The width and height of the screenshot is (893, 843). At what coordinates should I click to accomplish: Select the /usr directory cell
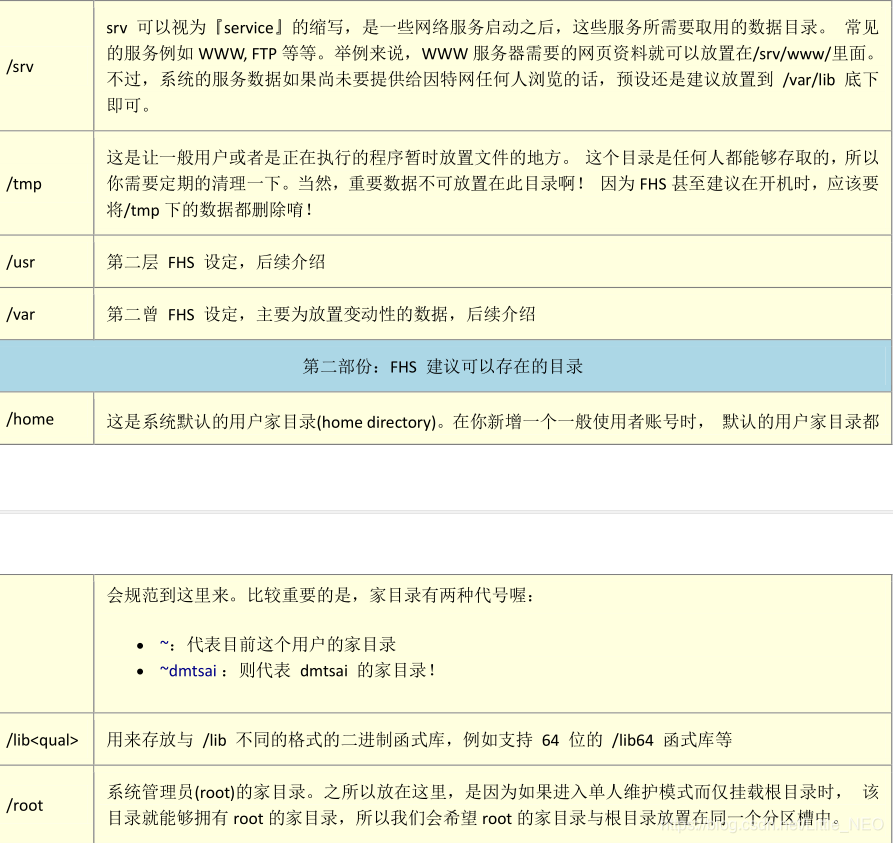[46, 261]
